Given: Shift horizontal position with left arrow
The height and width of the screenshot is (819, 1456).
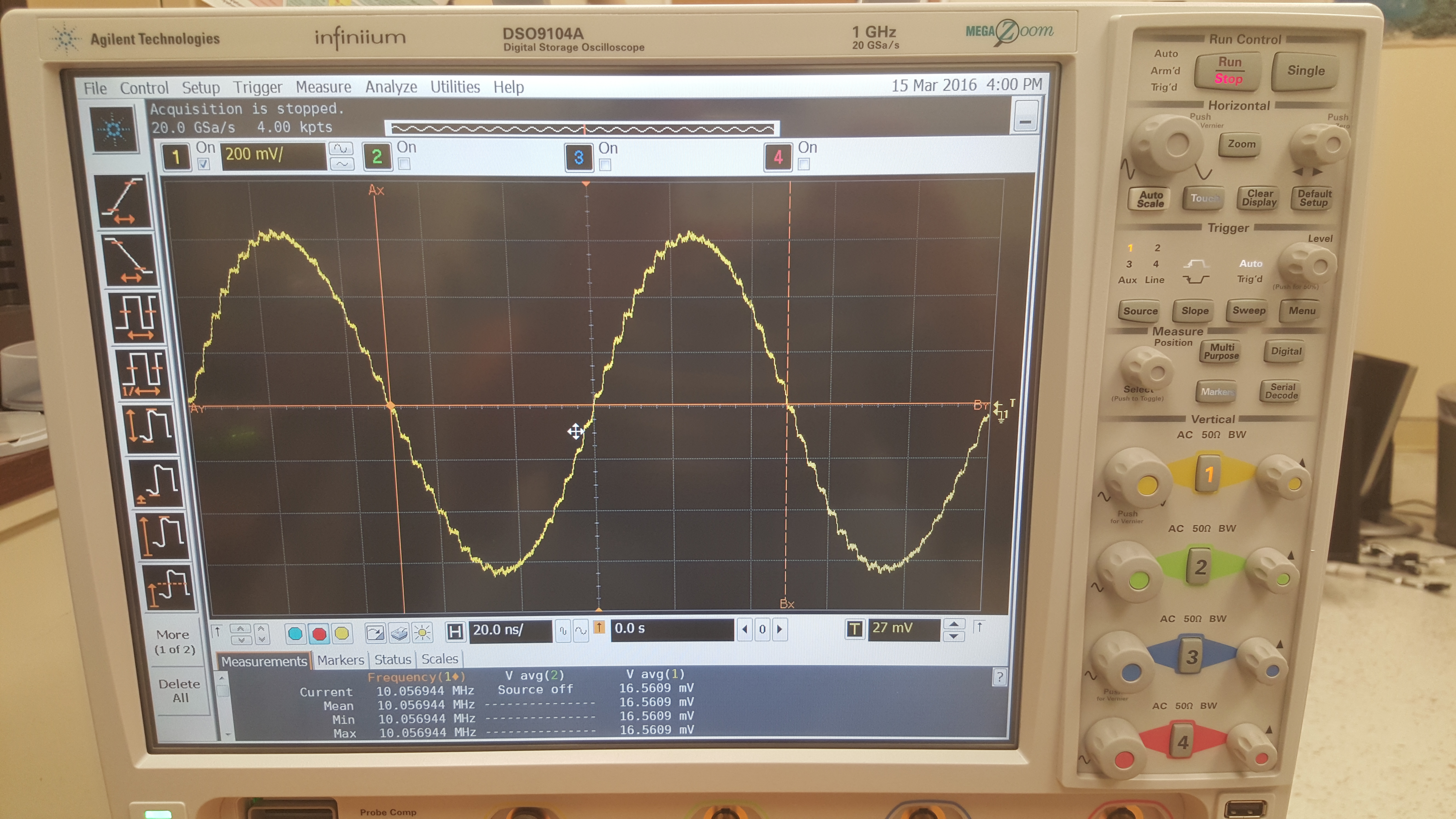Looking at the screenshot, I should point(745,629).
